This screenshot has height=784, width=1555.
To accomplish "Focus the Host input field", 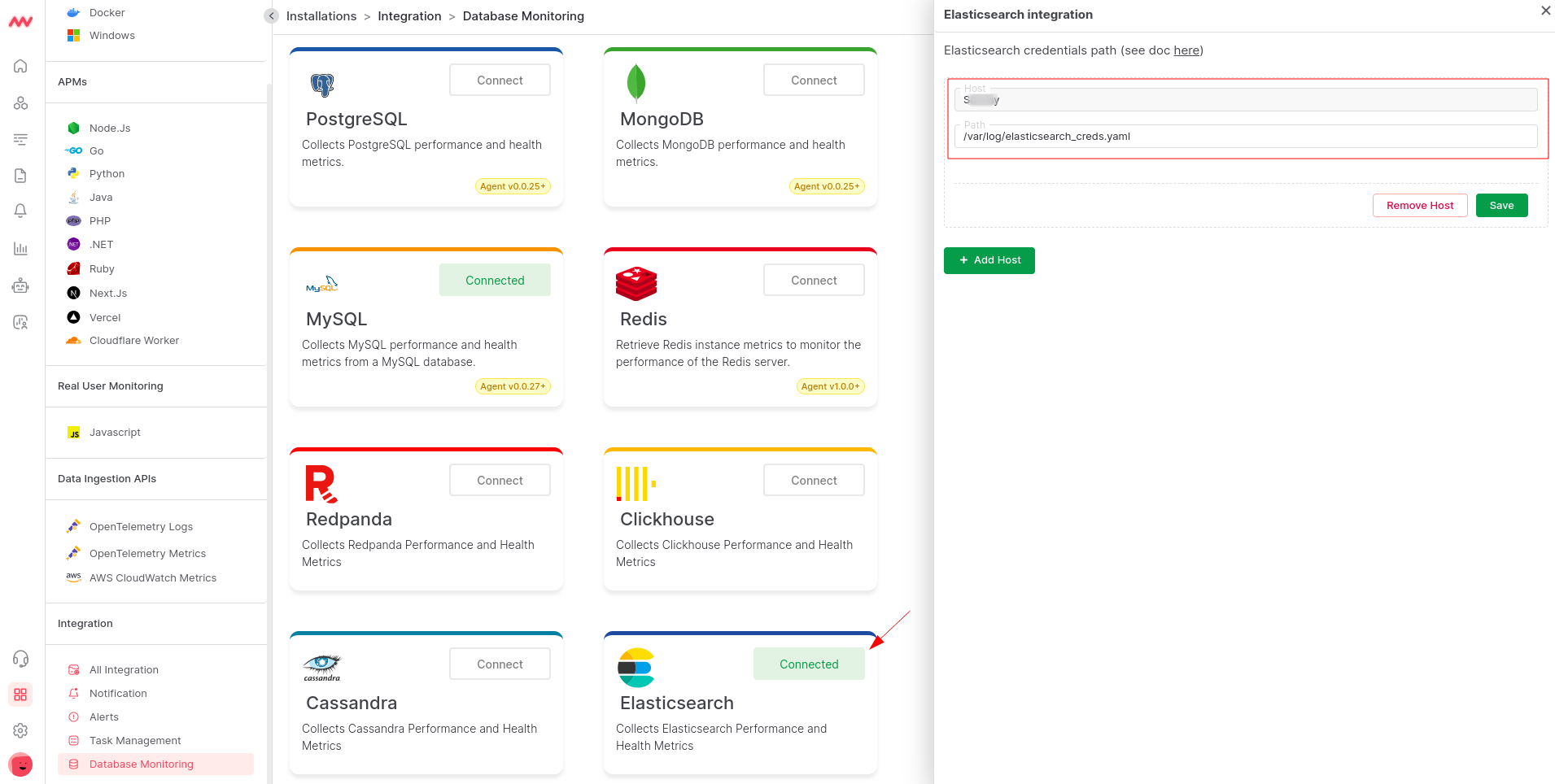I will [1246, 99].
